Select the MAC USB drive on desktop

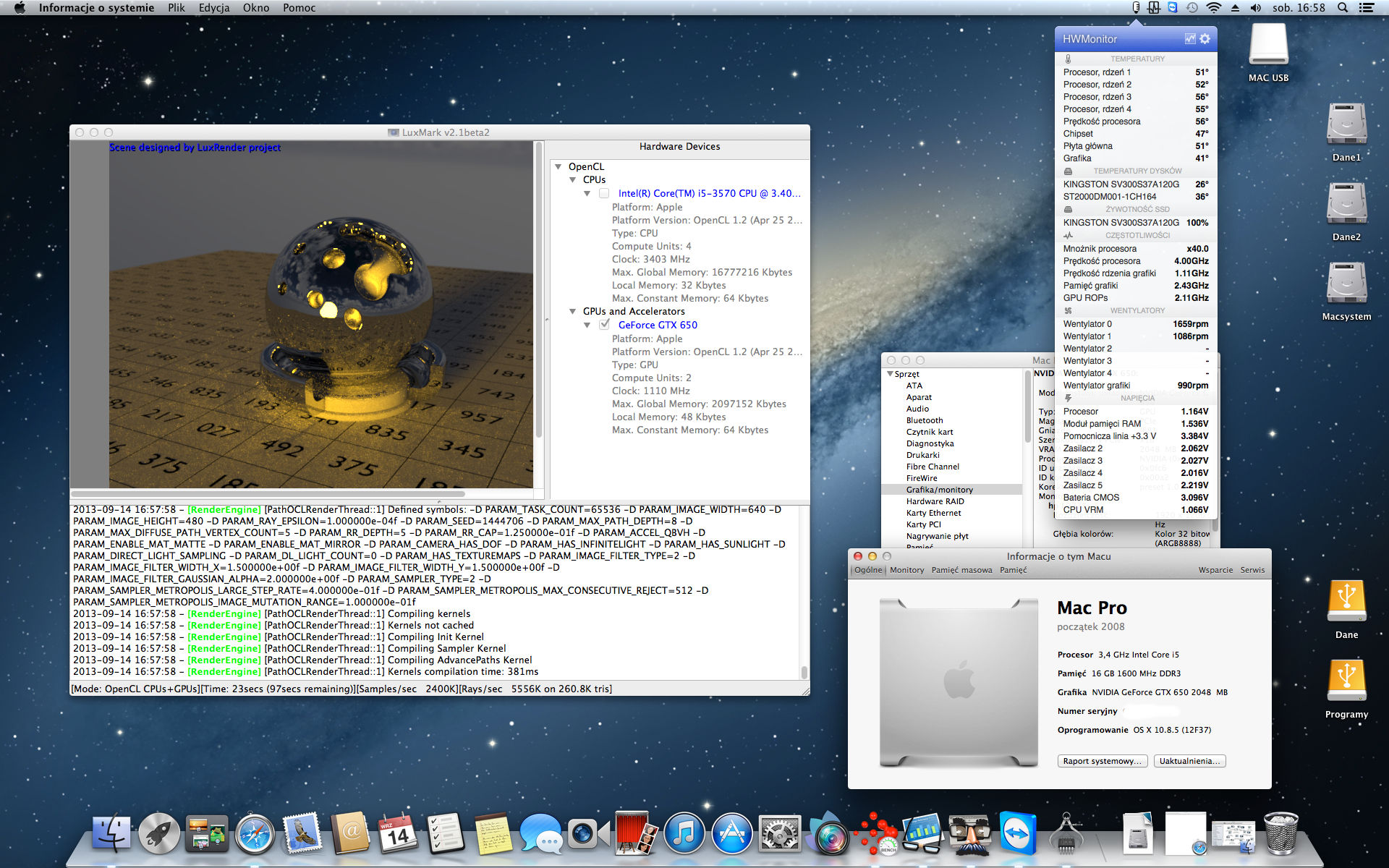[1268, 53]
